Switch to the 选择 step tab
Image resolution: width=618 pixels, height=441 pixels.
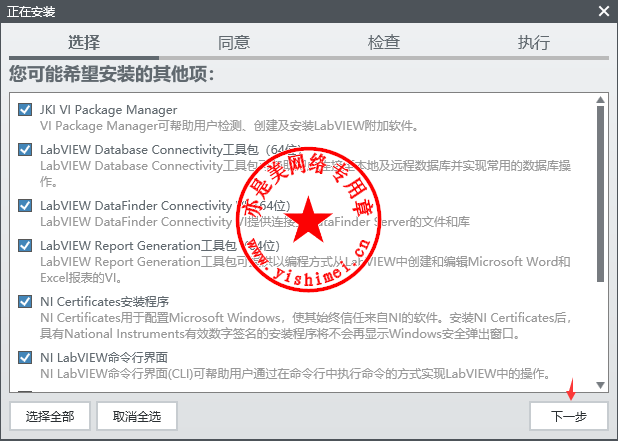coord(84,42)
